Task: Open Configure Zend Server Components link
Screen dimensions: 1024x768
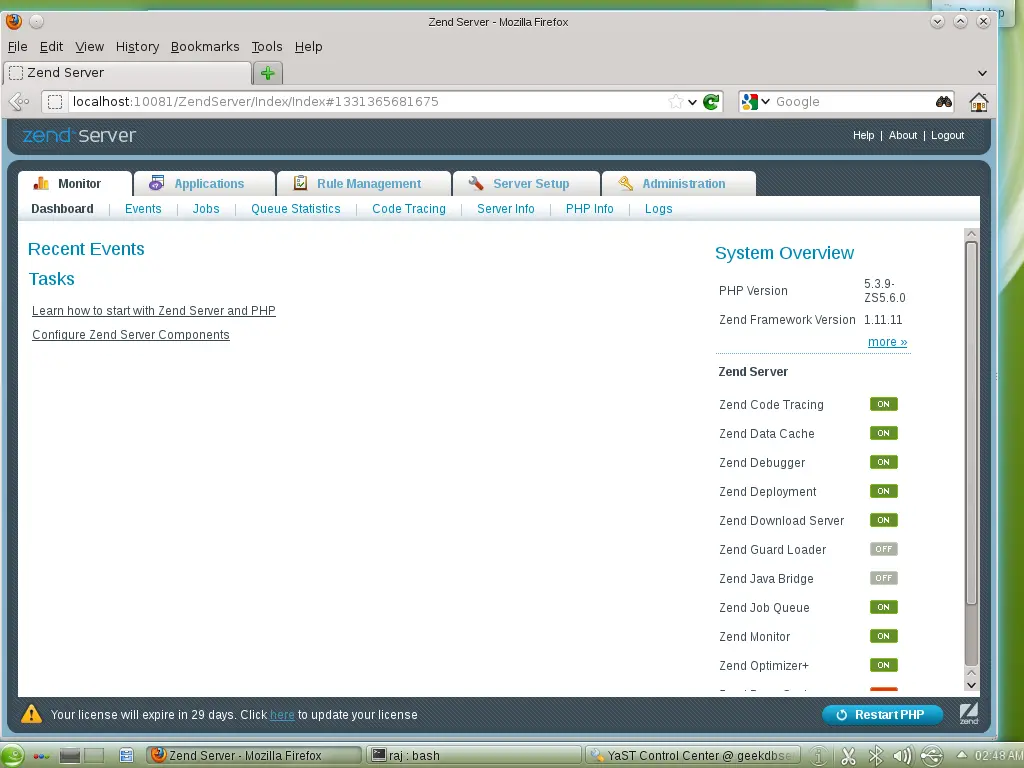Action: tap(131, 334)
